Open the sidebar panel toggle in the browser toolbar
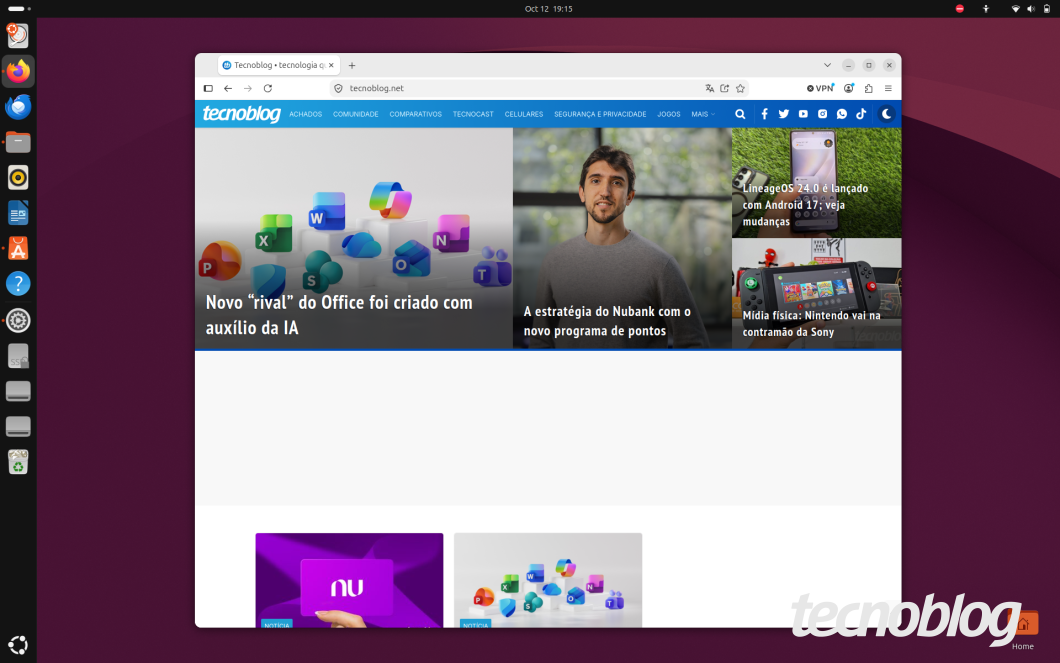 [208, 89]
